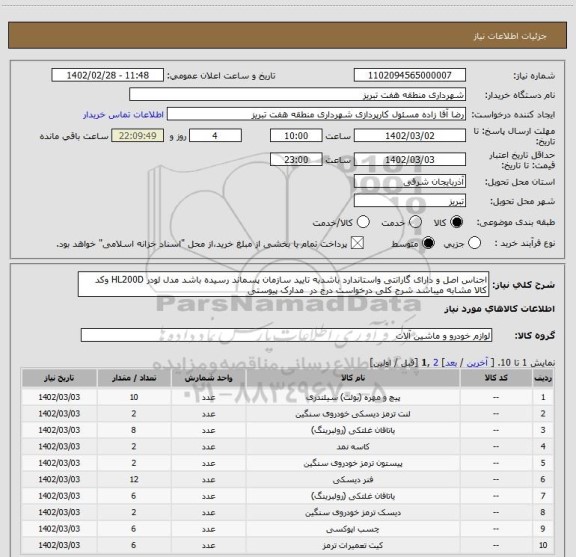The image size is (576, 557).
Task: Select row فنر دیسکی
Action: (x=287, y=479)
